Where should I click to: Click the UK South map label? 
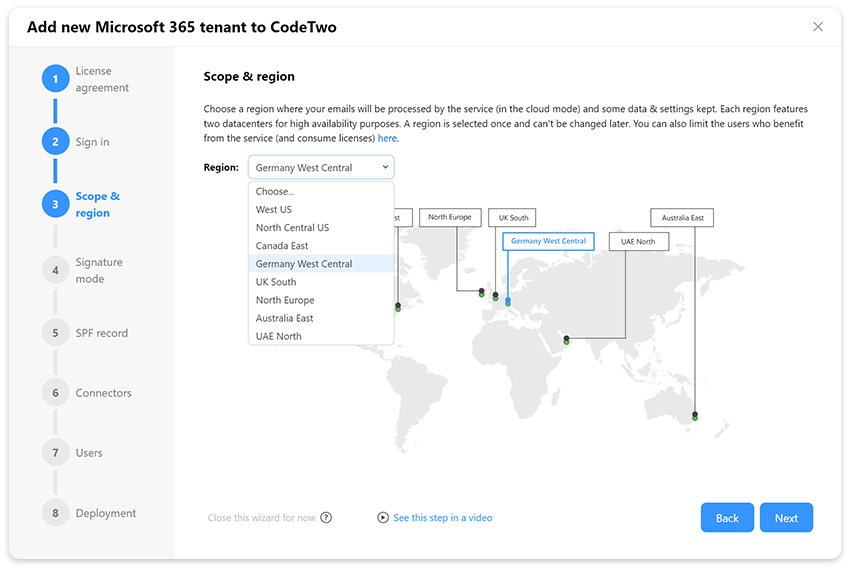tap(512, 218)
